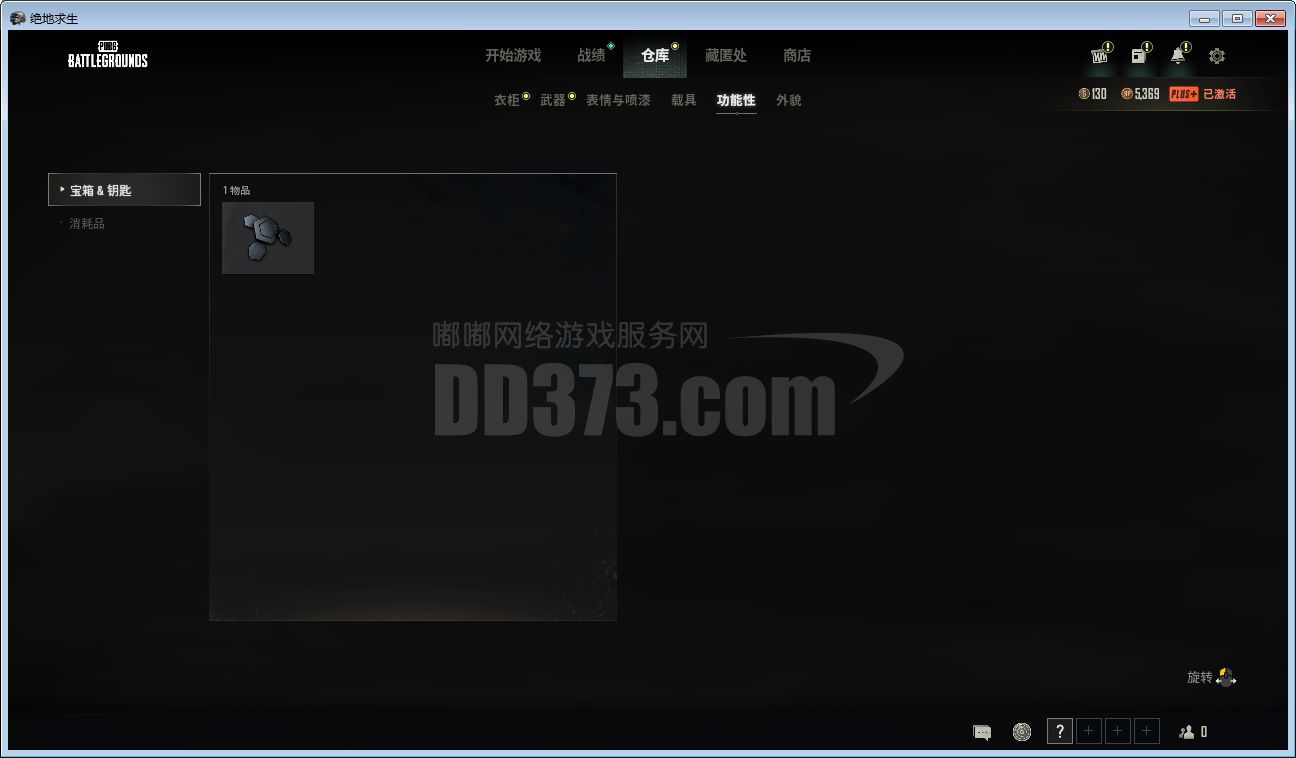1296x758 pixels.
Task: Open the 武器 sub-tab
Action: click(553, 100)
